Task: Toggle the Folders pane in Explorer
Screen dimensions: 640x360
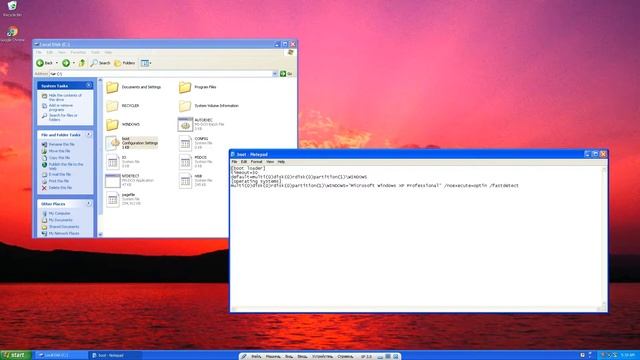Action: (x=125, y=63)
